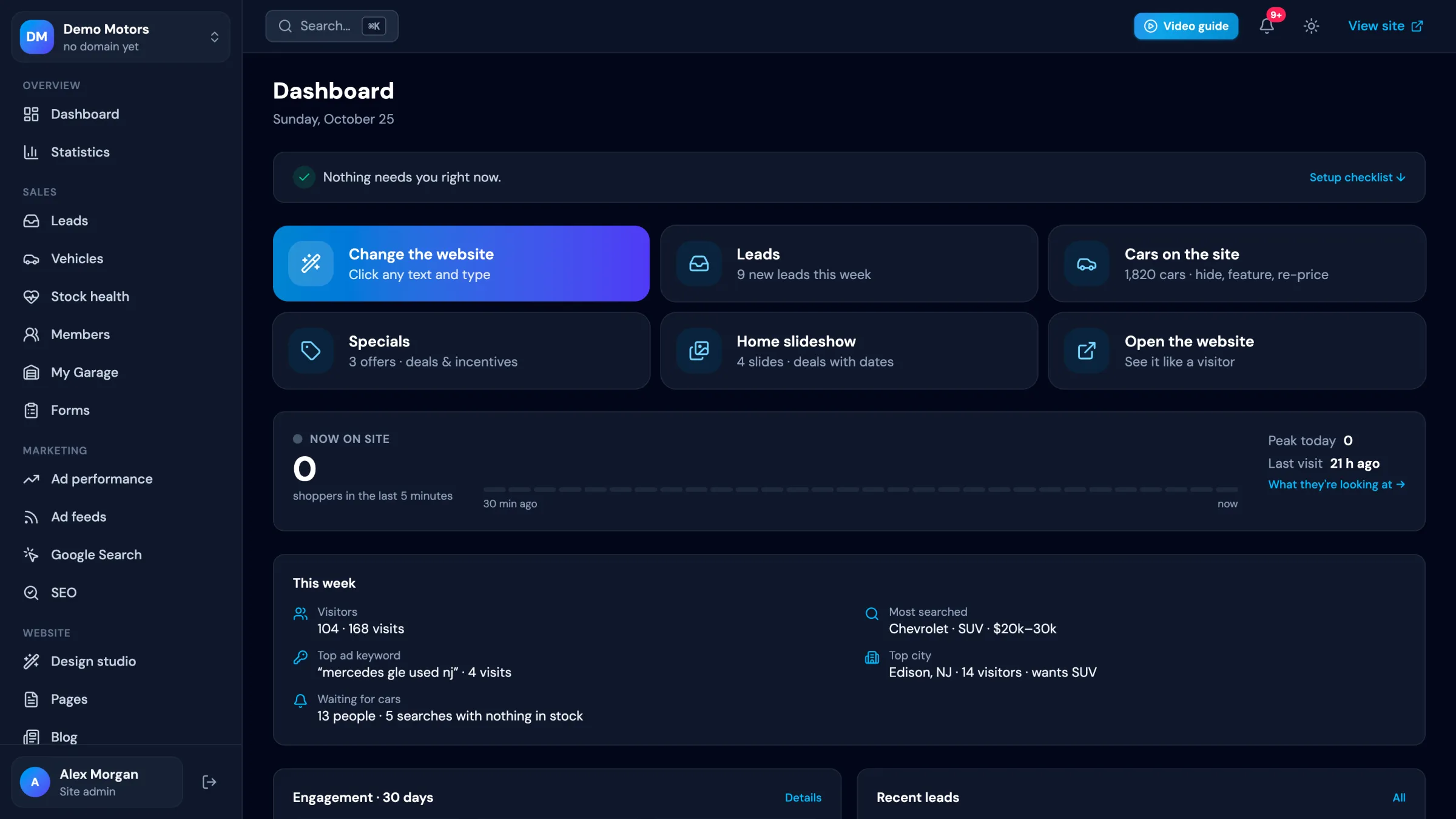Image resolution: width=1456 pixels, height=819 pixels.
Task: Click the Google Search sparkle cursor icon
Action: coord(31,555)
